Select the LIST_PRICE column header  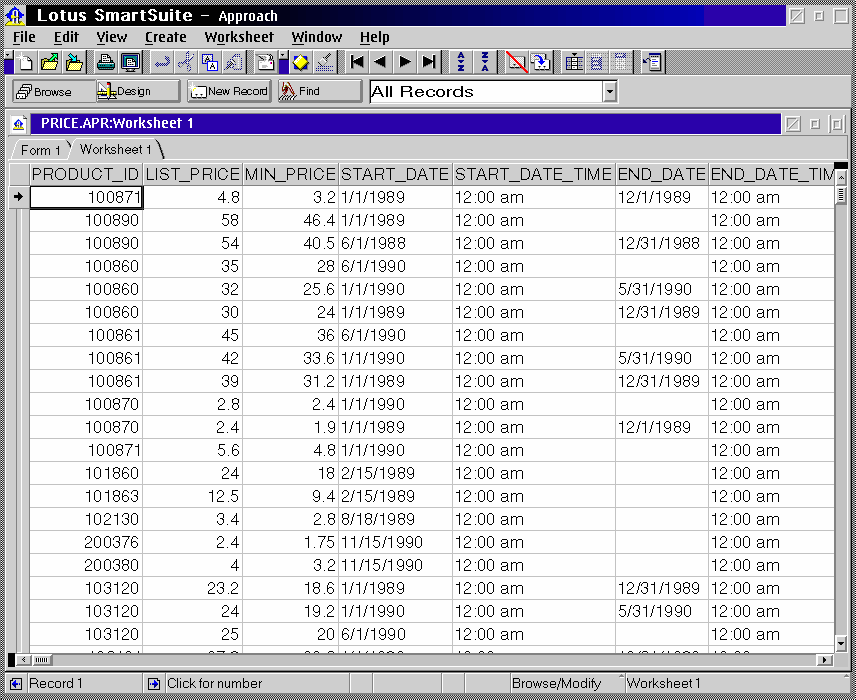(193, 175)
